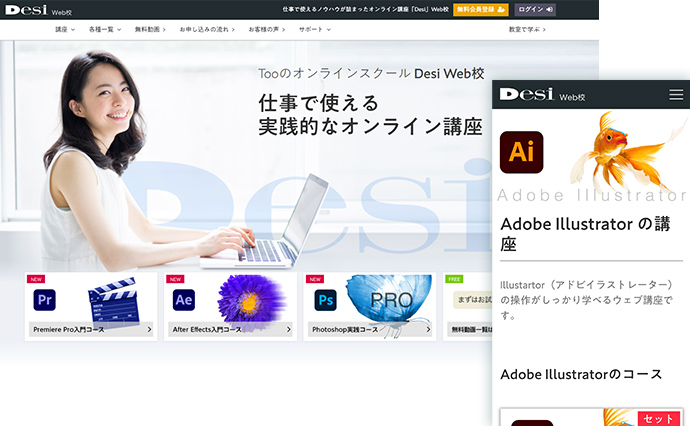Click the arrow on the Photoshop実践コース bar
This screenshot has height=426, width=690.
tap(428, 329)
